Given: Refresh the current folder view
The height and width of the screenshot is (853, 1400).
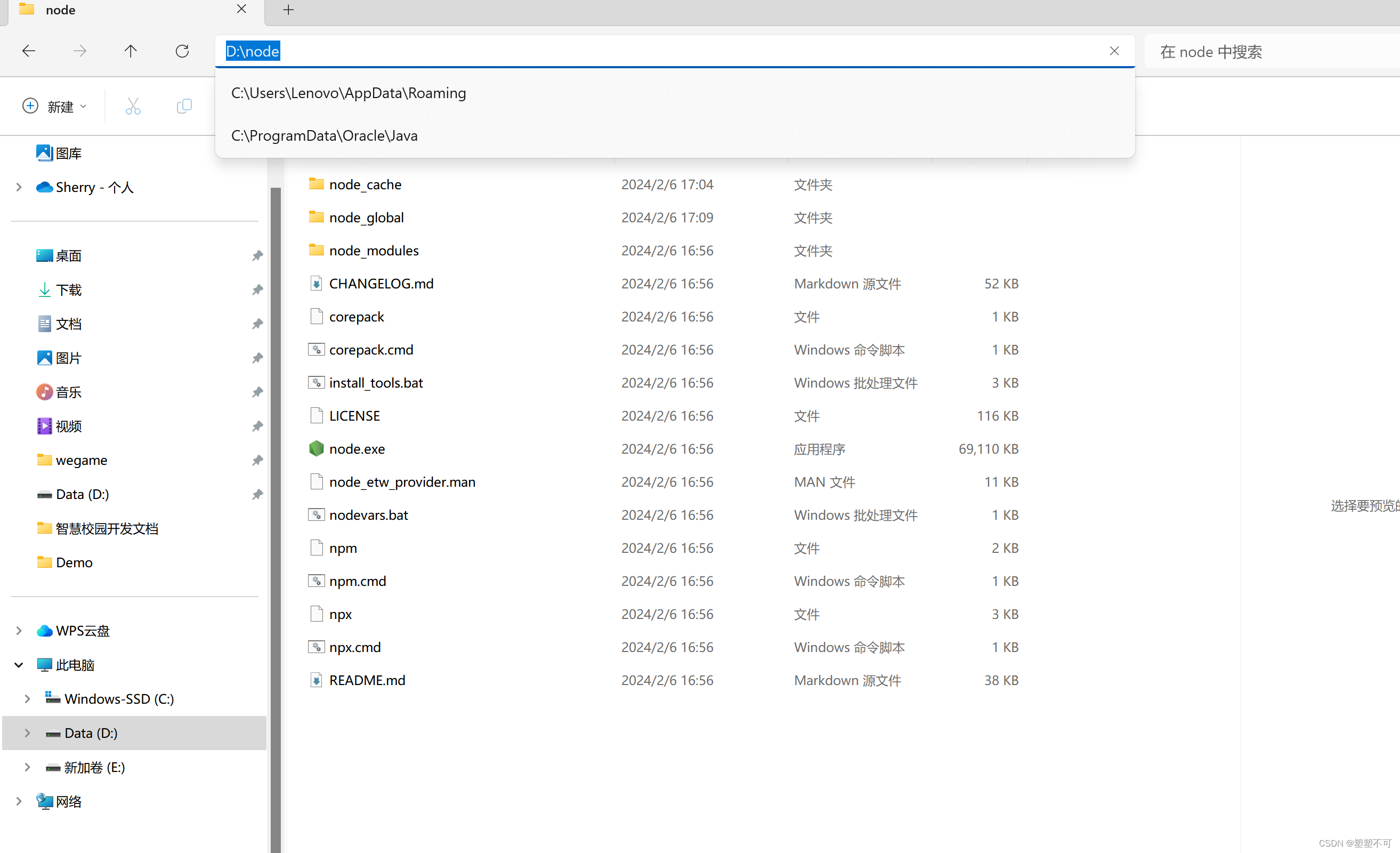Looking at the screenshot, I should [x=182, y=51].
